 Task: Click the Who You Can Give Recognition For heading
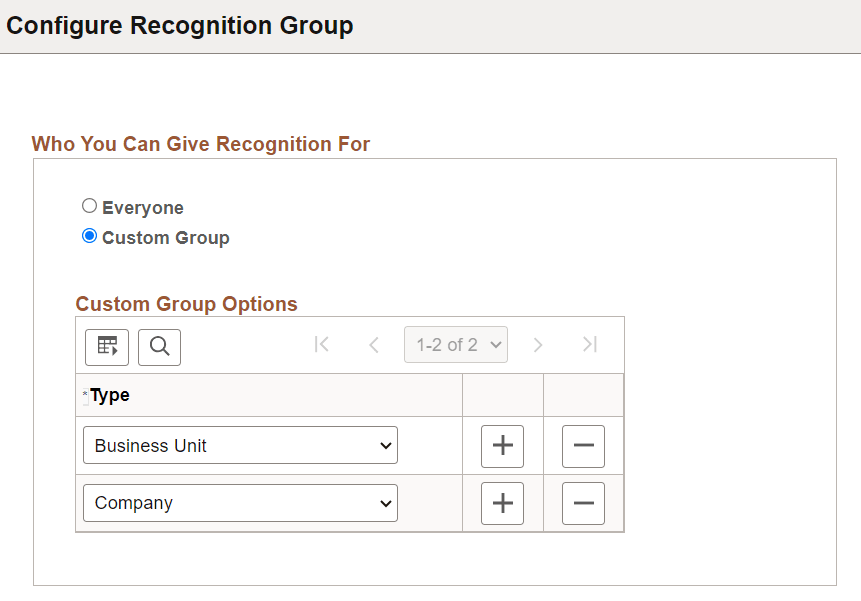point(200,144)
